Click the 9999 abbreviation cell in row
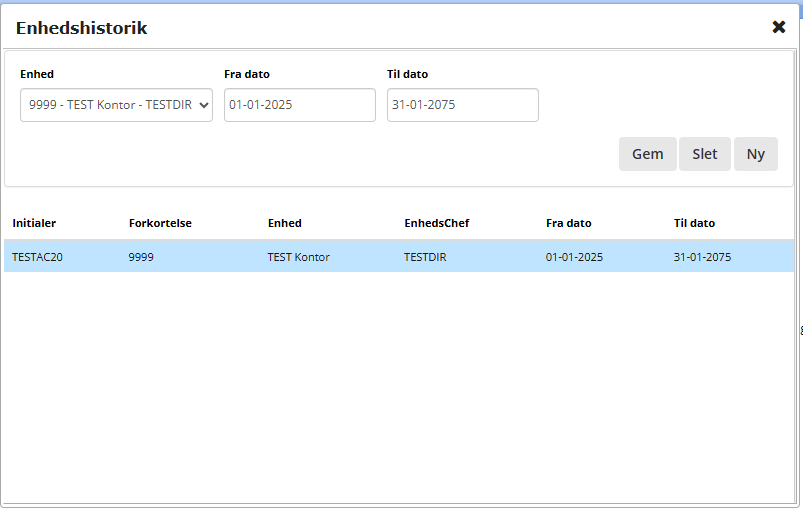Viewport: 803px width, 511px height. click(142, 257)
